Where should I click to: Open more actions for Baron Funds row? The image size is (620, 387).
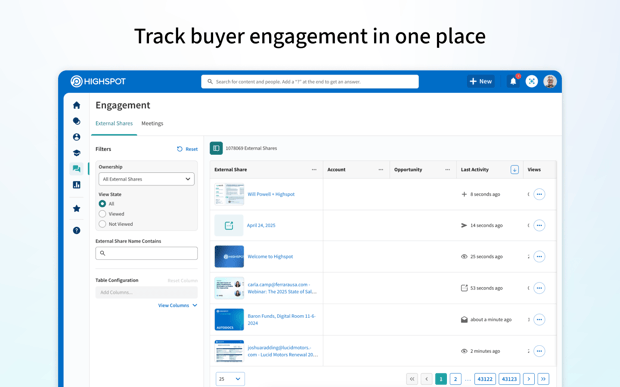tap(539, 319)
